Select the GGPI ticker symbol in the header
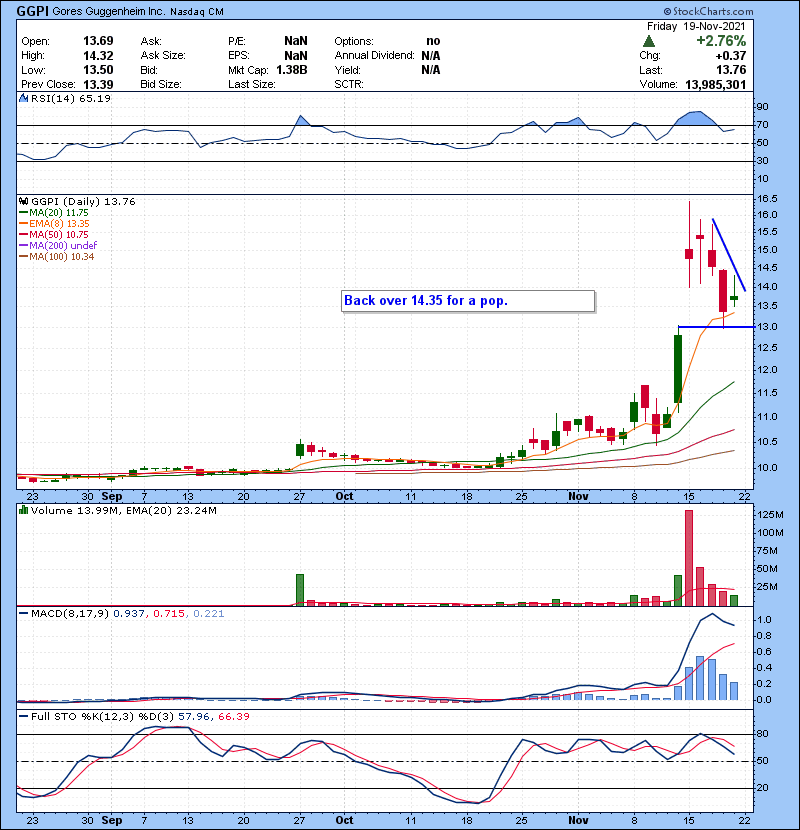Screen dimensions: 800x830 [33, 11]
